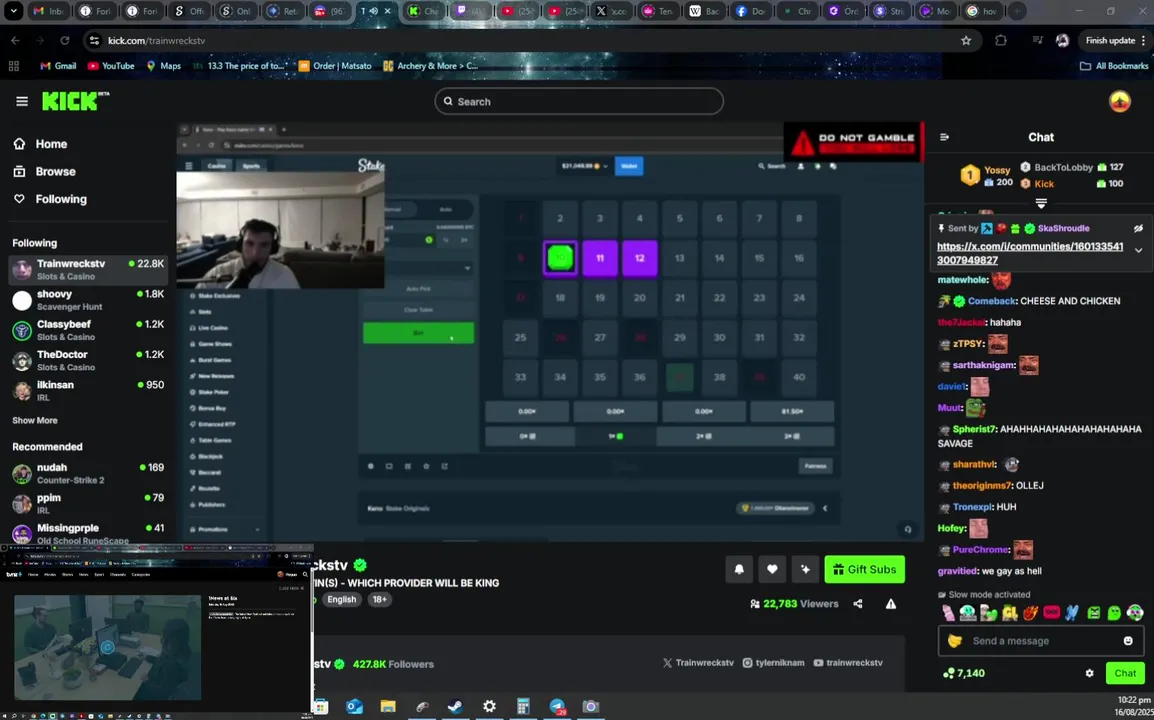This screenshot has width=1154, height=720.
Task: Open chat settings gear
Action: click(1089, 673)
